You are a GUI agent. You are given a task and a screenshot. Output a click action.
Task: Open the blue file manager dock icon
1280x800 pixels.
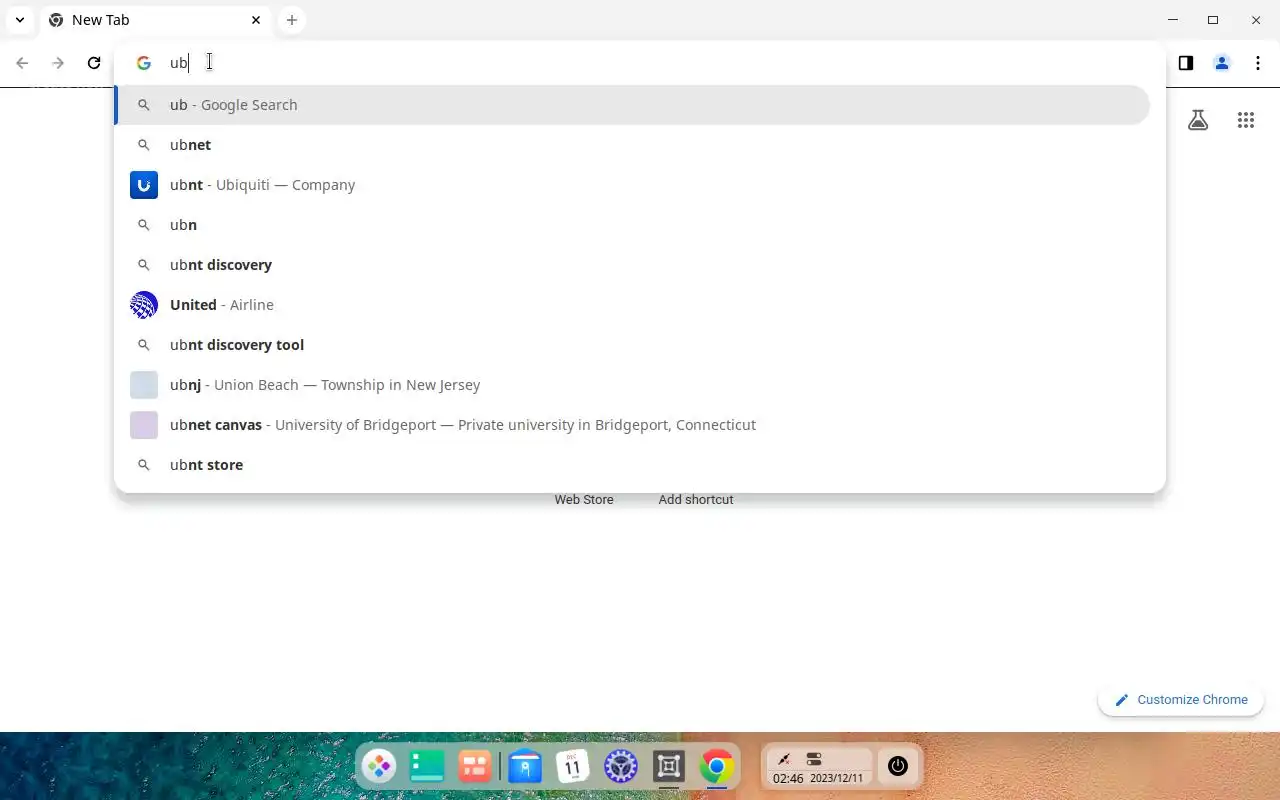[525, 767]
